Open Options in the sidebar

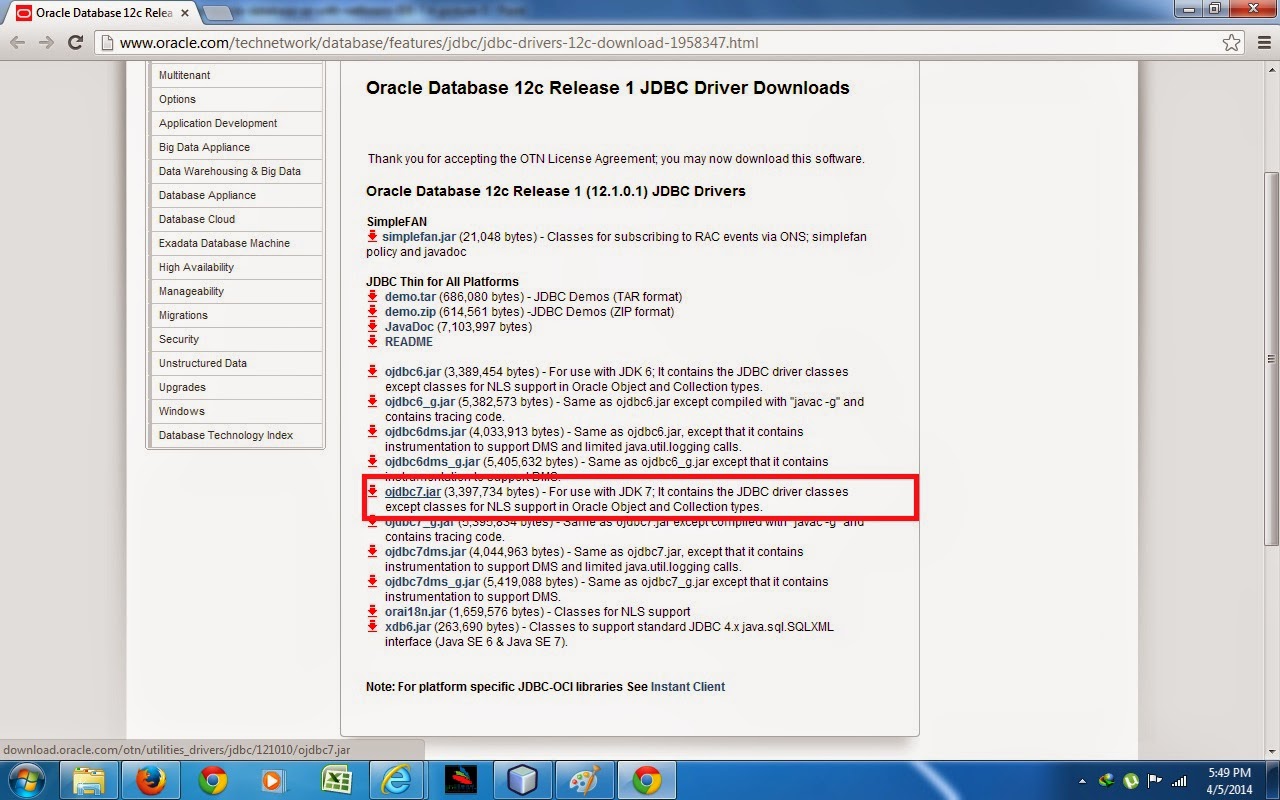coord(236,99)
